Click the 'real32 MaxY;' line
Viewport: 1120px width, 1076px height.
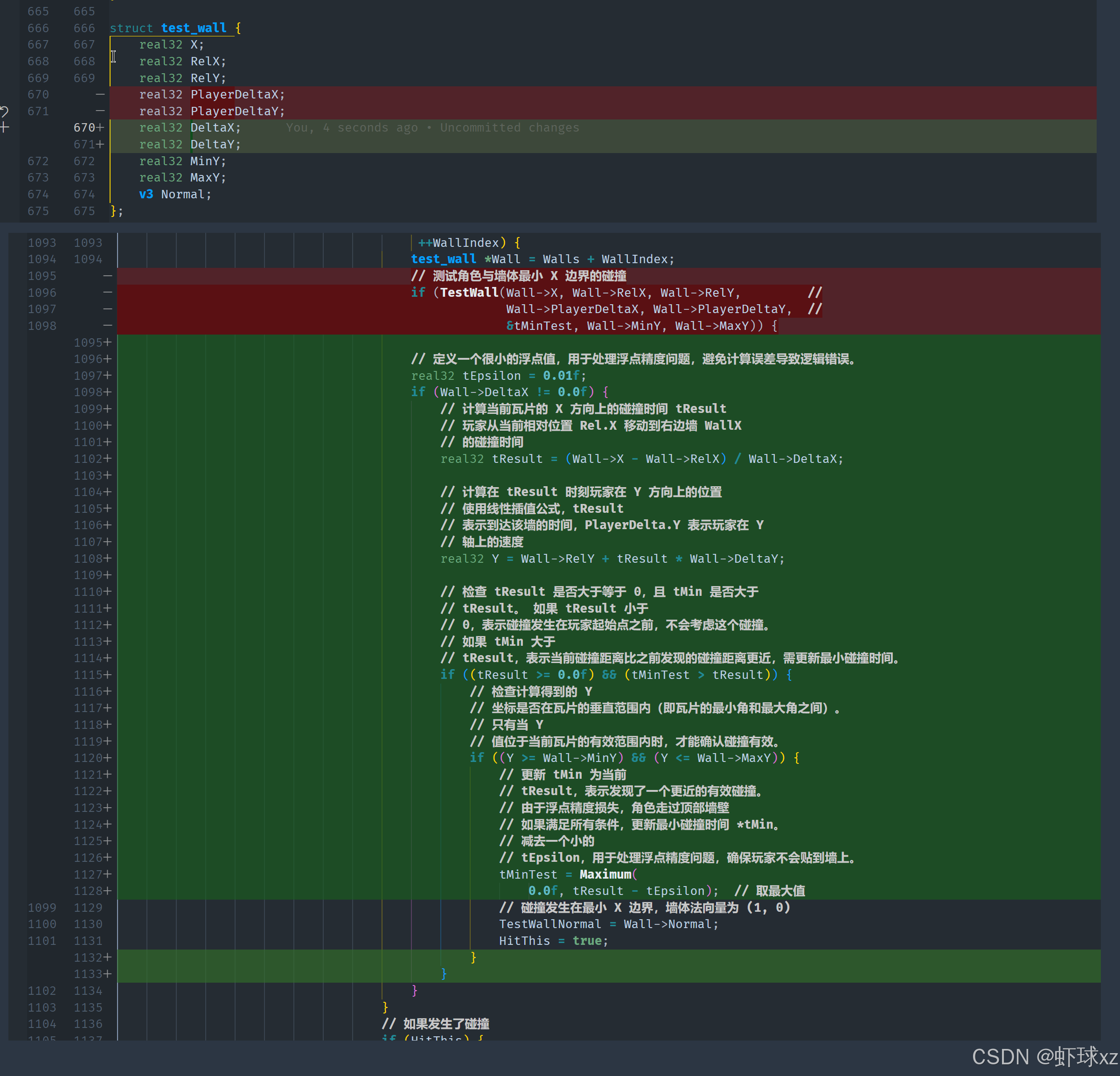(183, 178)
